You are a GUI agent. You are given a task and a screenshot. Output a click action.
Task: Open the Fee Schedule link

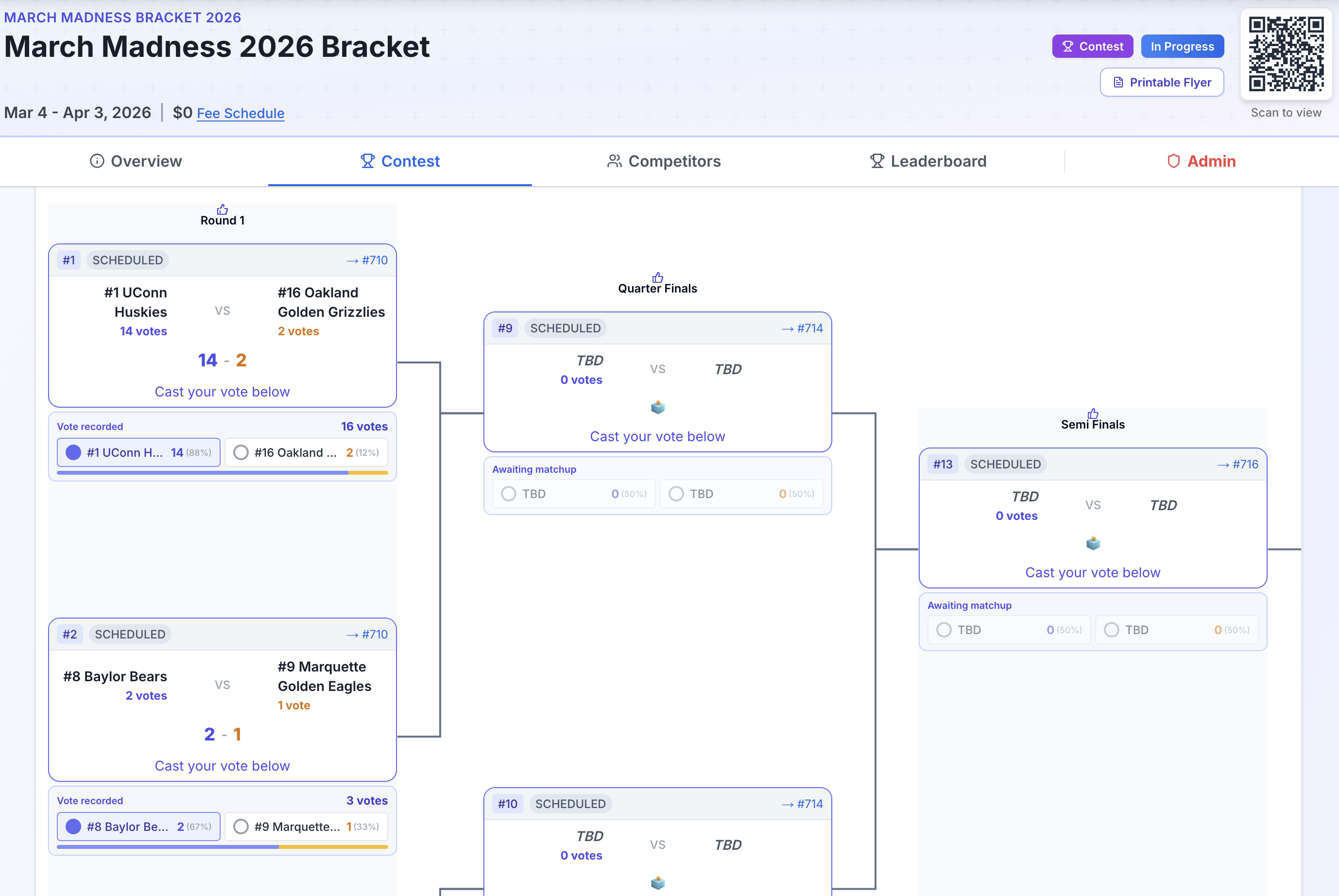pos(240,113)
